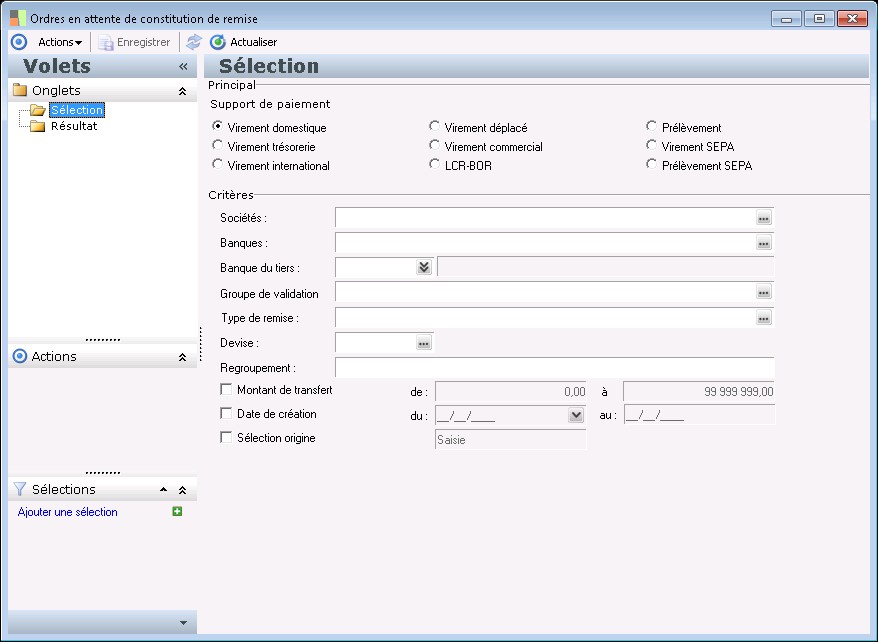Click the double-arrow sync icon in toolbar

pos(194,42)
